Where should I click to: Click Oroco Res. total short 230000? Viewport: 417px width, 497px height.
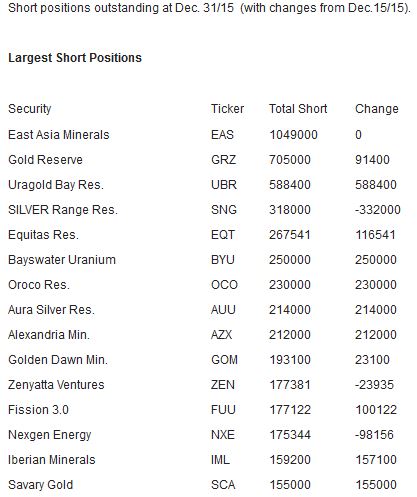290,285
